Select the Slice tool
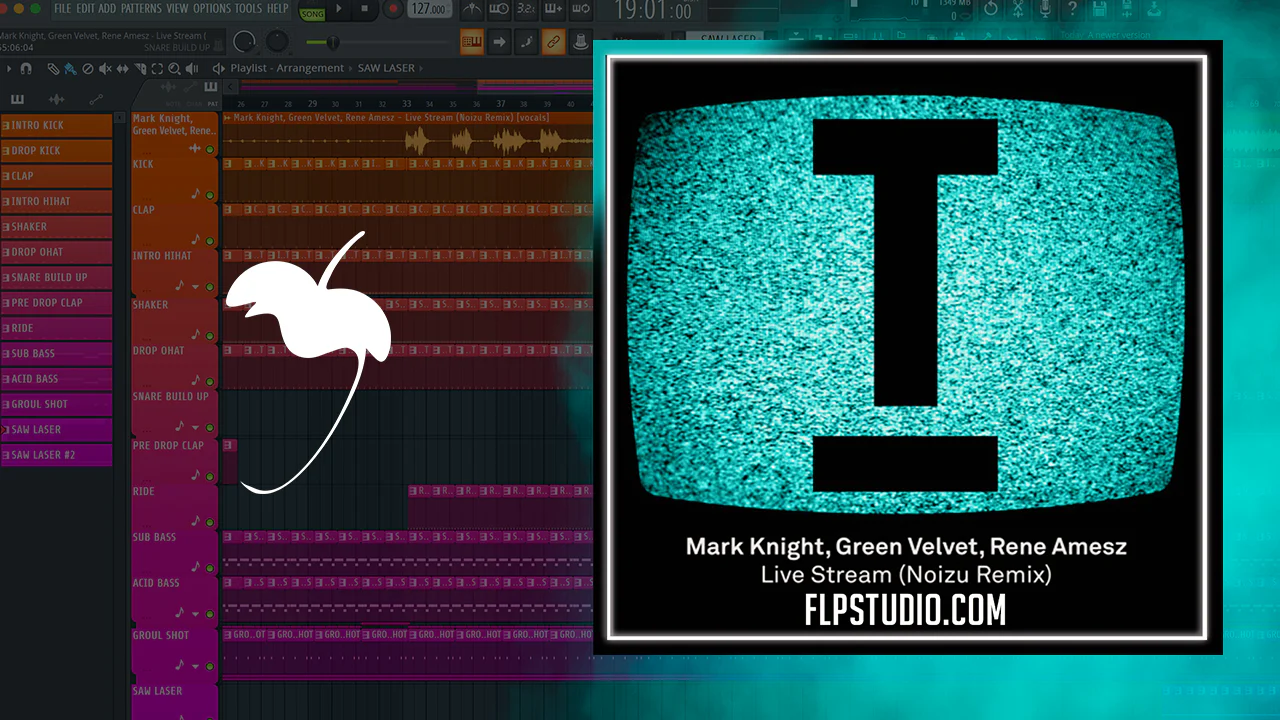Viewport: 1280px width, 720px height. tap(140, 69)
